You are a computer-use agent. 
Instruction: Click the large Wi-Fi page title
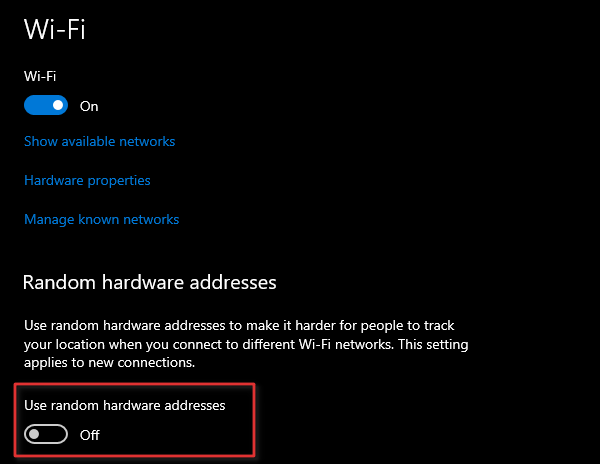point(54,28)
